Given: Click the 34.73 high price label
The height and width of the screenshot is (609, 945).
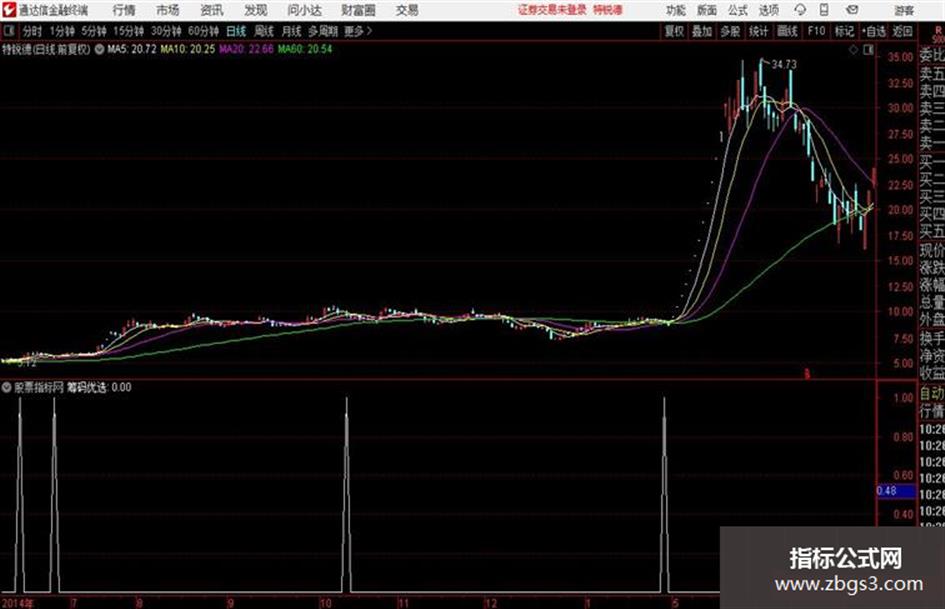Looking at the screenshot, I should tap(783, 65).
